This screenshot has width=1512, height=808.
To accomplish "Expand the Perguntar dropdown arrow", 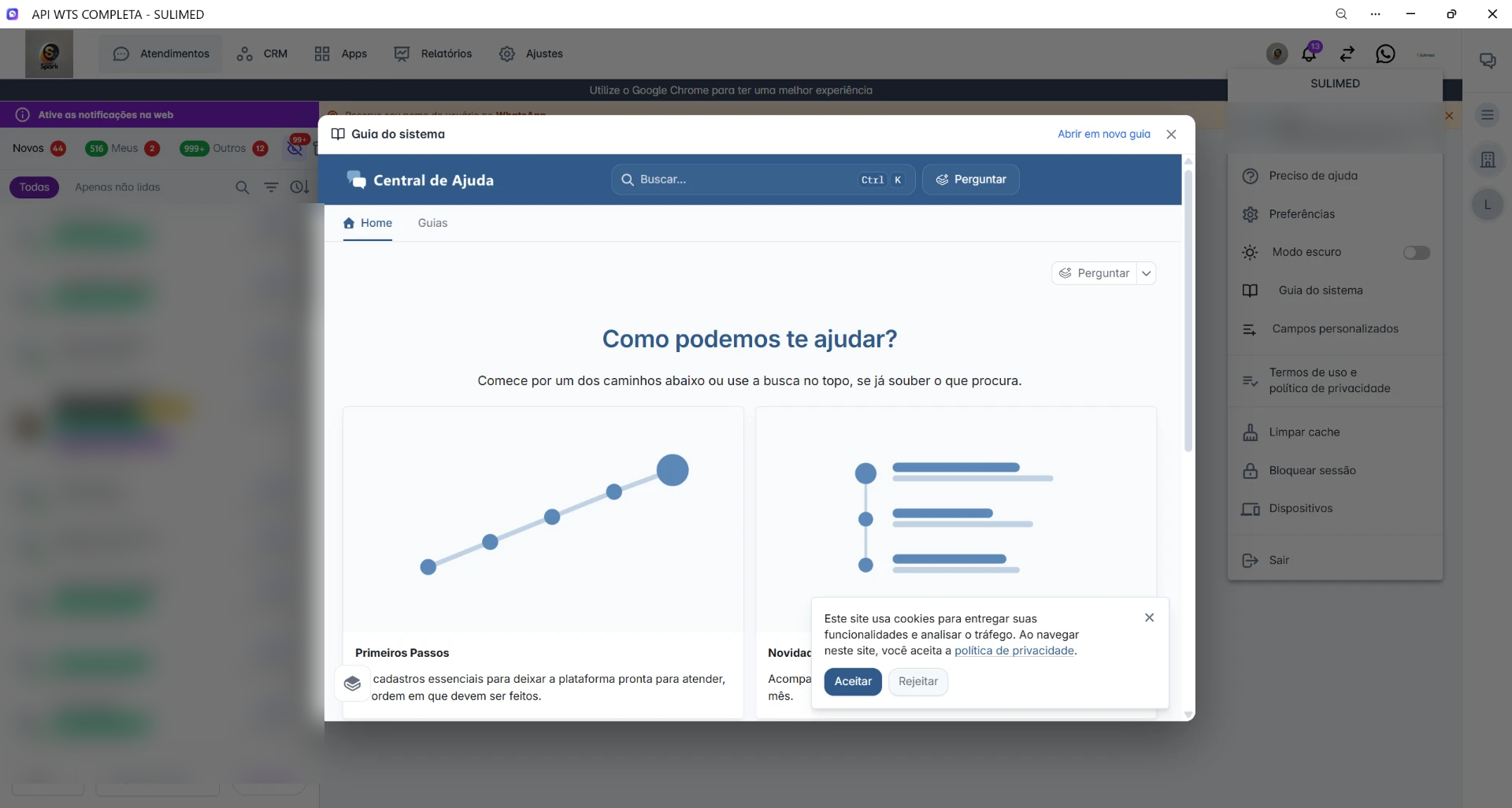I will point(1147,273).
